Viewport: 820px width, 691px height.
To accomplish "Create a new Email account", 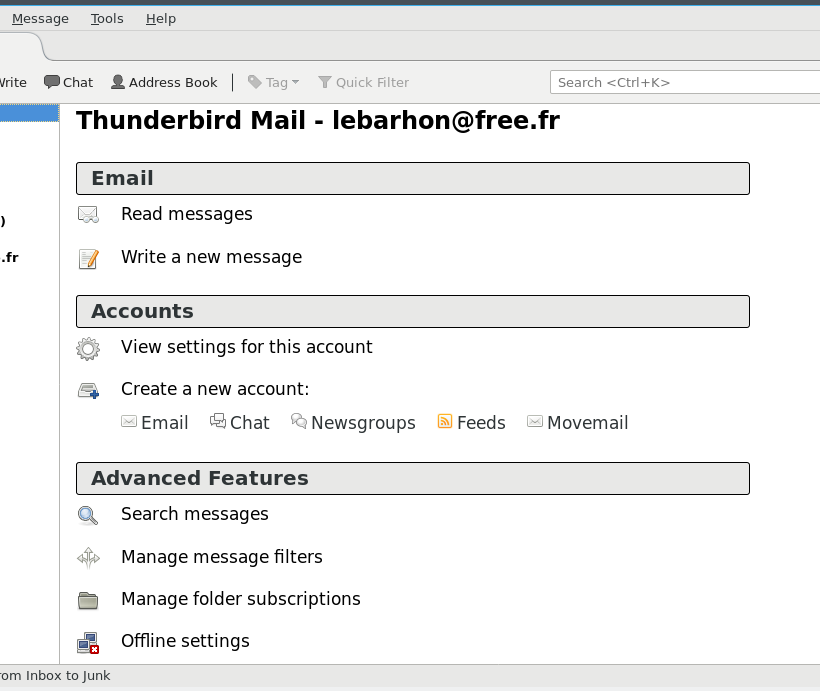I will 164,423.
